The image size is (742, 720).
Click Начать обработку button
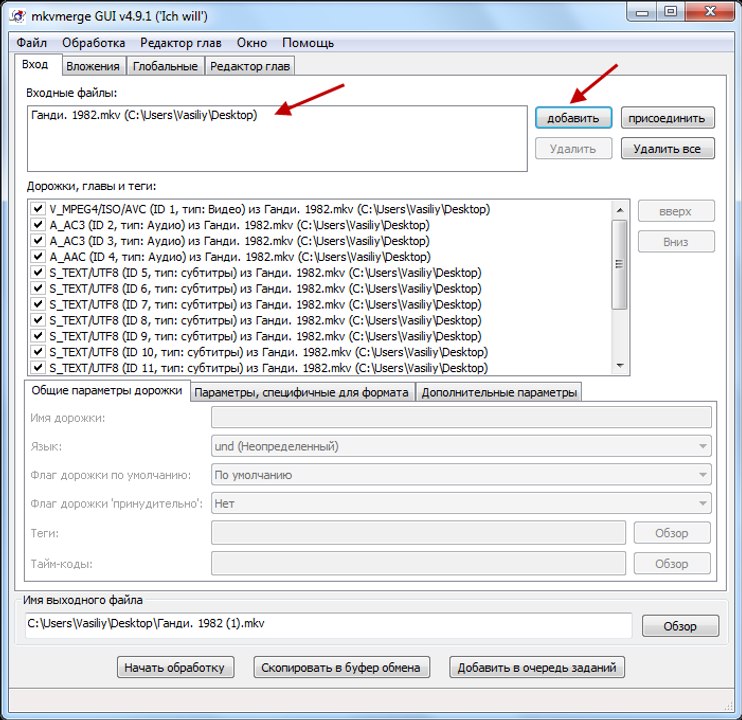pos(175,667)
